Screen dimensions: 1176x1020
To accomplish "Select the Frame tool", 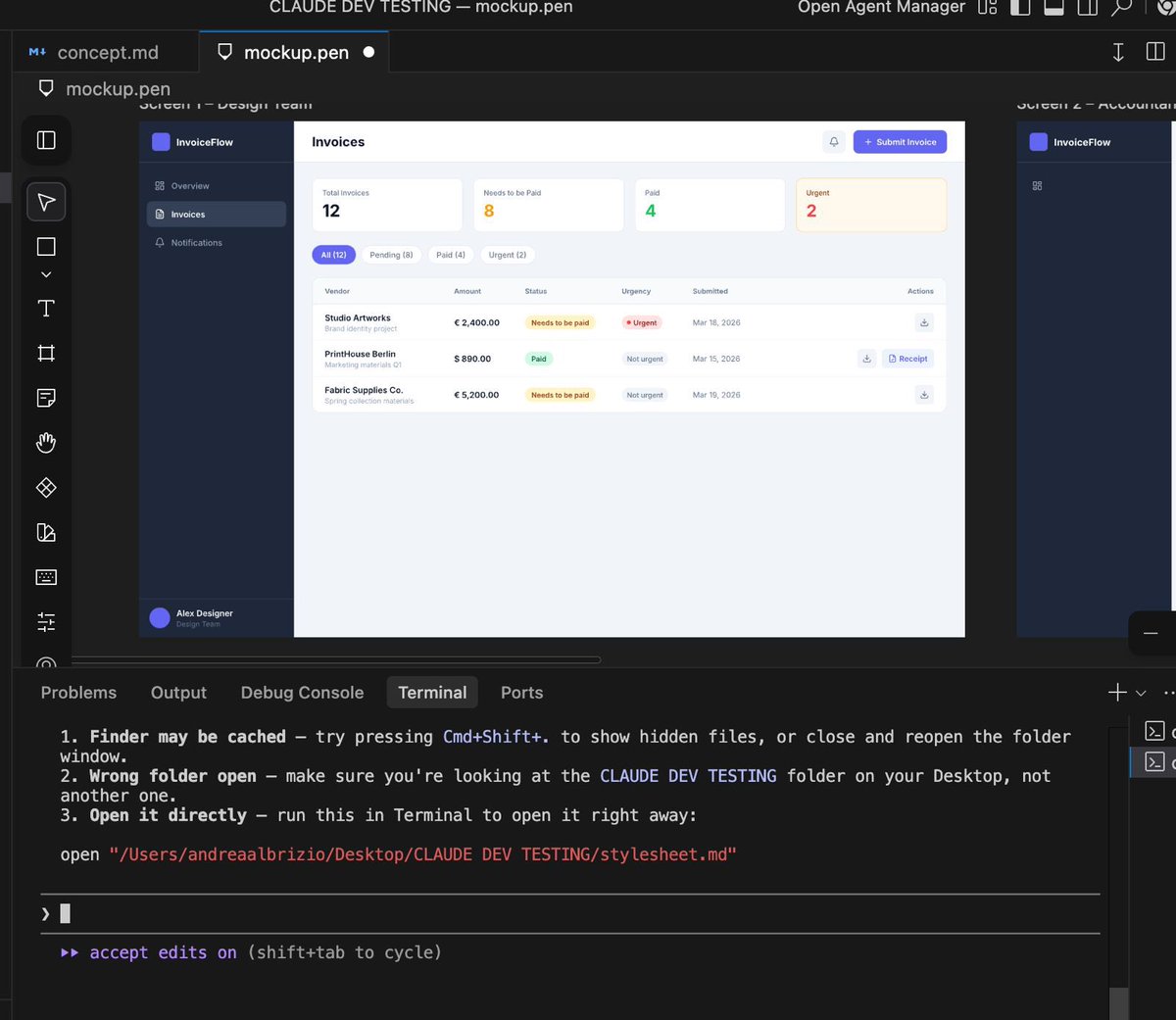I will (x=46, y=353).
